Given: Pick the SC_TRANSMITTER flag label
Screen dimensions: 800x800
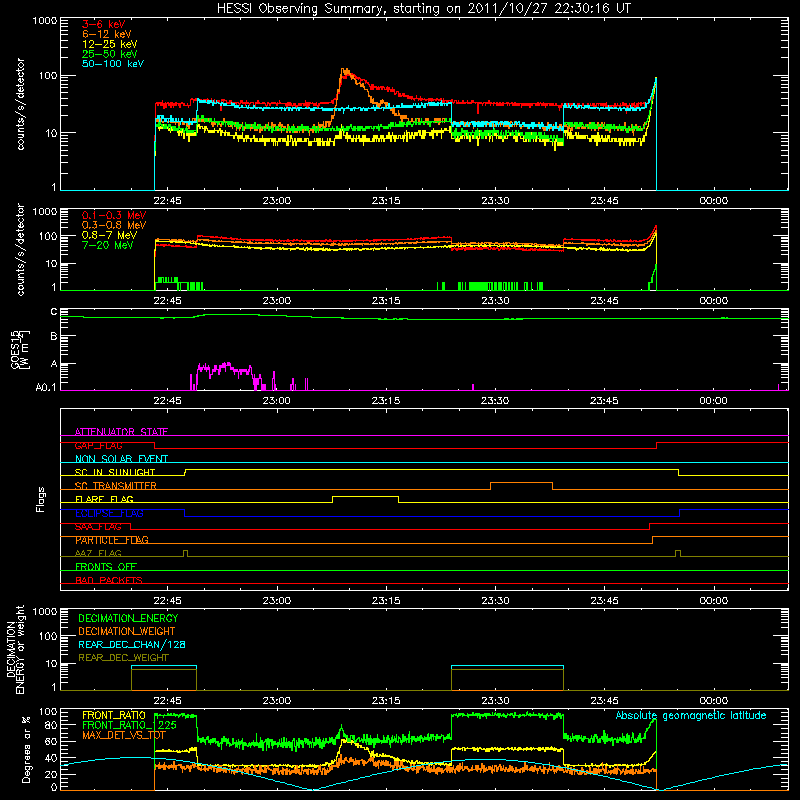Looking at the screenshot, I should click(116, 486).
